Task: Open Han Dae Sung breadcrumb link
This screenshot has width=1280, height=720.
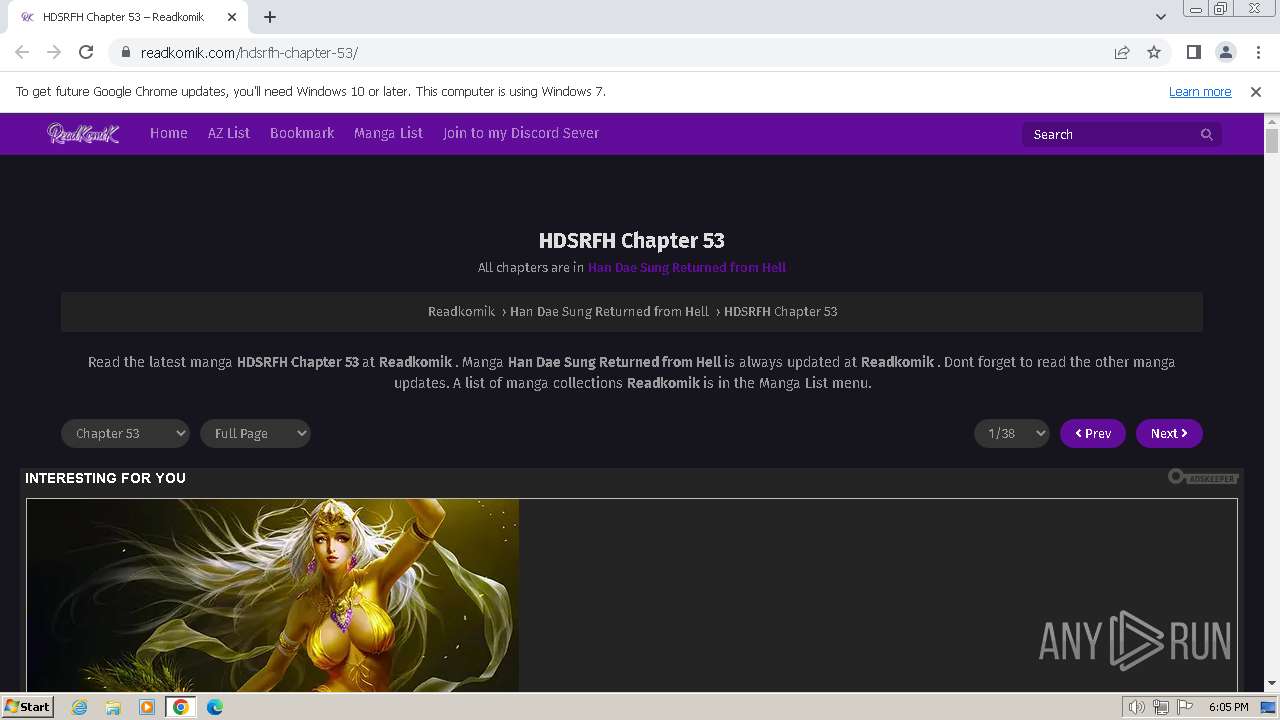Action: point(609,311)
